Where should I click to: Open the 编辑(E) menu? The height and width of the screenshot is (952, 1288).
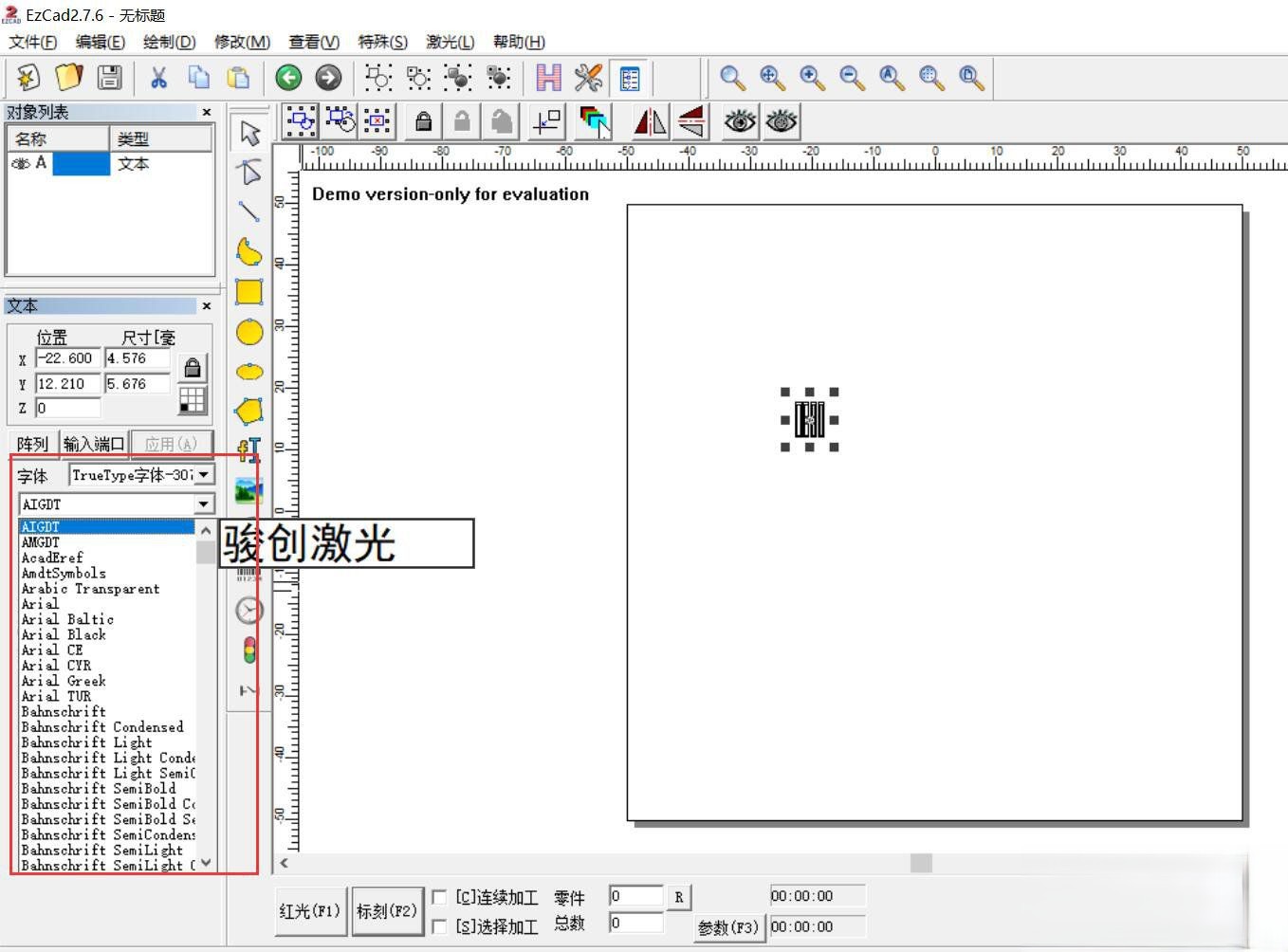(x=101, y=42)
